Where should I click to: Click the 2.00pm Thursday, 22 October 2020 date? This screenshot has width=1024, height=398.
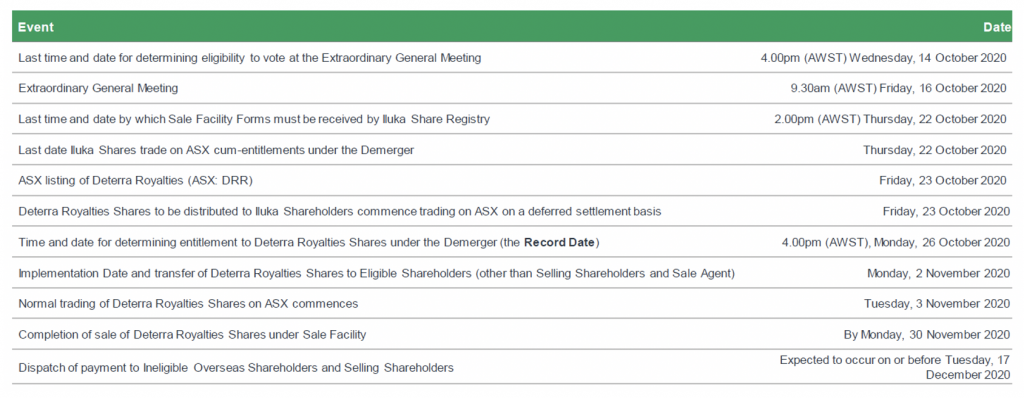tap(890, 119)
